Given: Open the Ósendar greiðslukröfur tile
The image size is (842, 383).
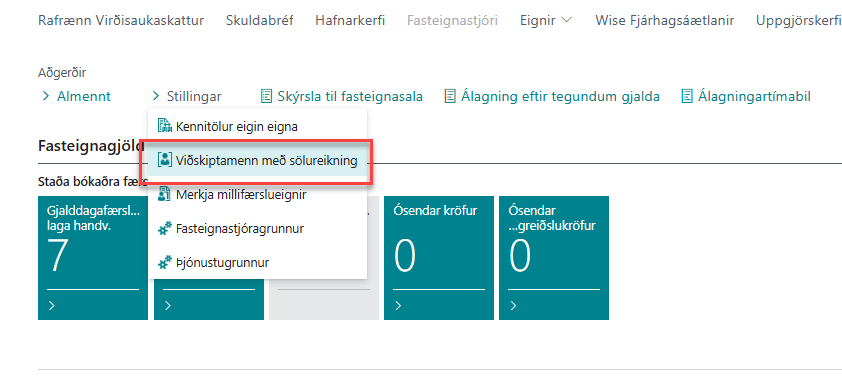Looking at the screenshot, I should coord(554,258).
